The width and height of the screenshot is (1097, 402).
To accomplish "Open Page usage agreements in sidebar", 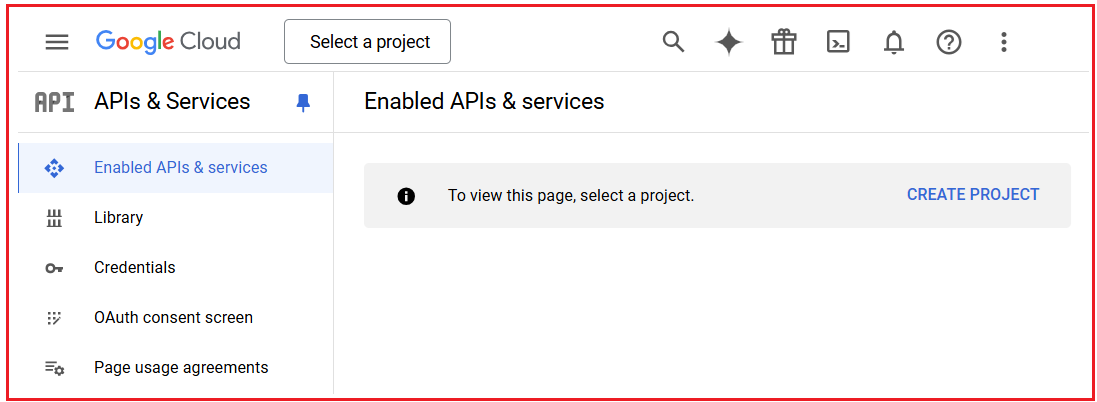I will (176, 367).
